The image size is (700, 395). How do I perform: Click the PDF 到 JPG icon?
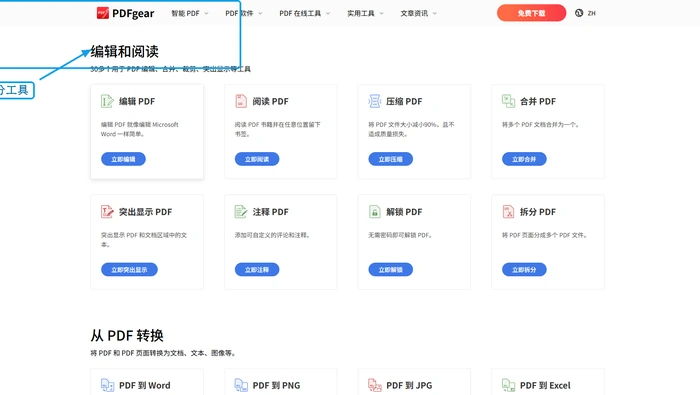pos(375,385)
